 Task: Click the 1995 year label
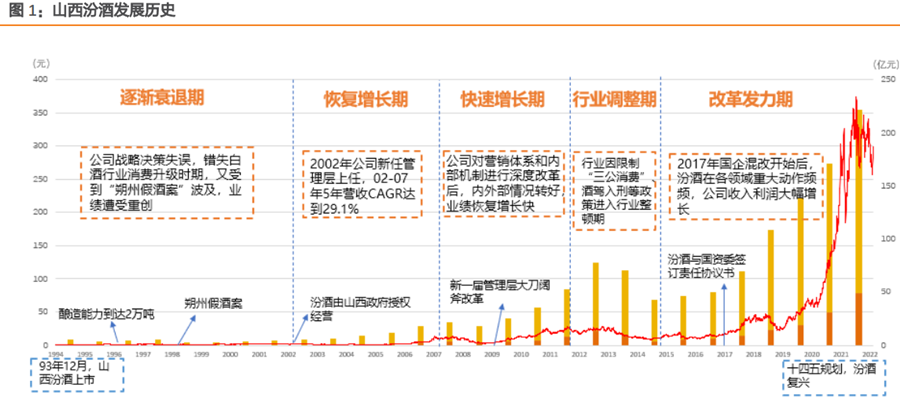coord(84,355)
